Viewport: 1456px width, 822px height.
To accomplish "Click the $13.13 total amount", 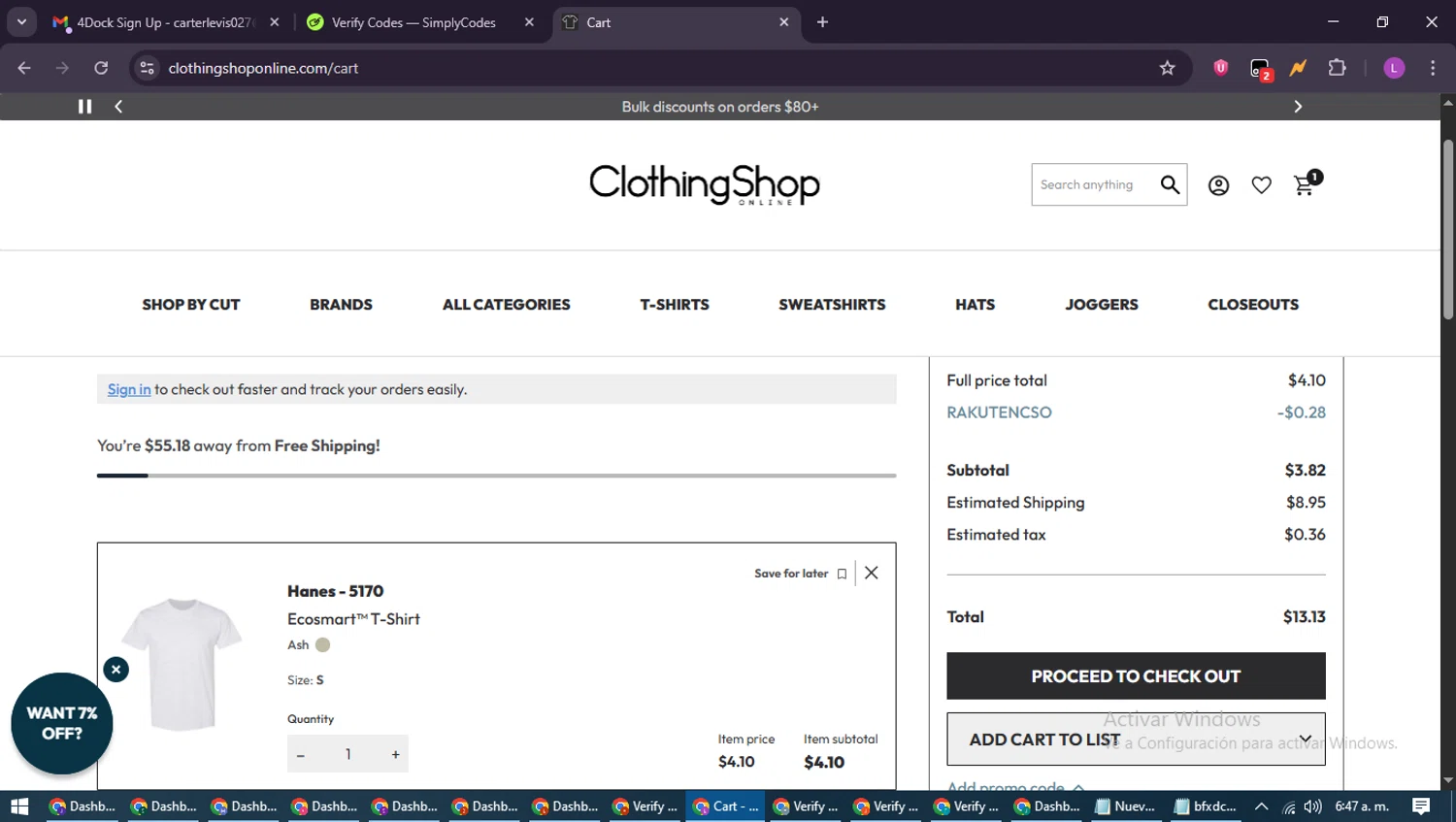I will pyautogui.click(x=1304, y=617).
